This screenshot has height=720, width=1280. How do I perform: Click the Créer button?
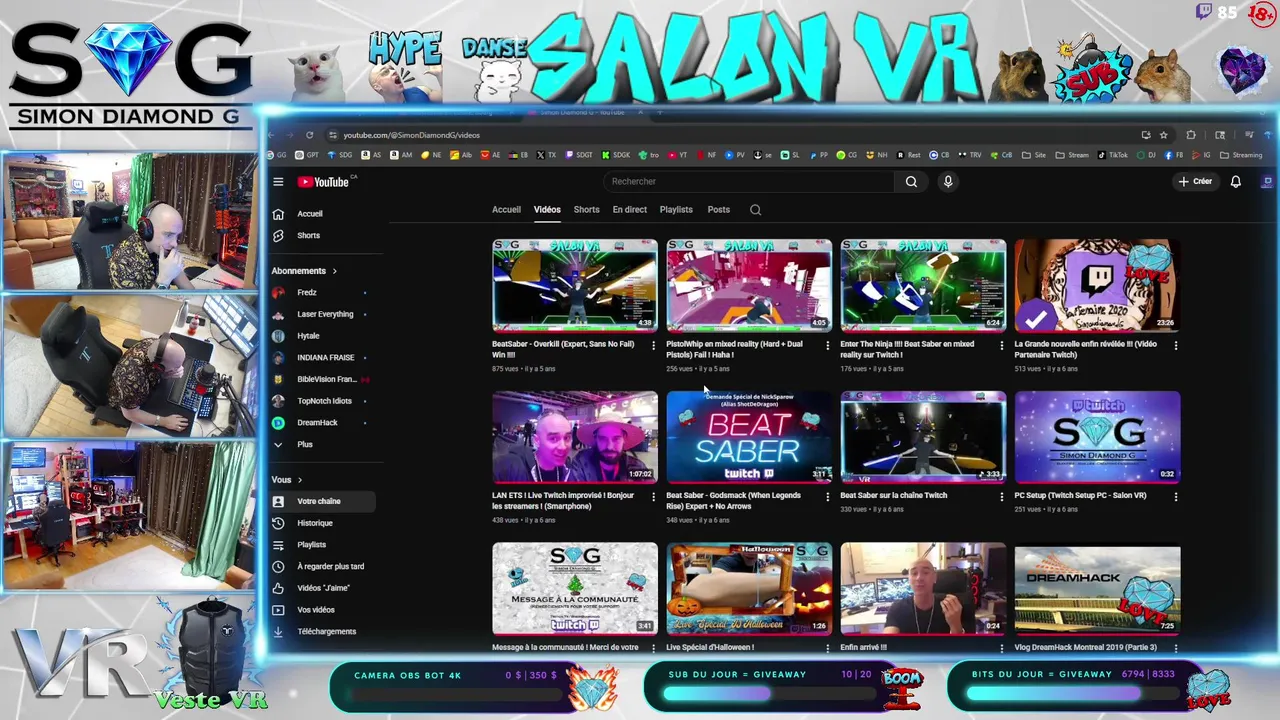pyautogui.click(x=1195, y=181)
